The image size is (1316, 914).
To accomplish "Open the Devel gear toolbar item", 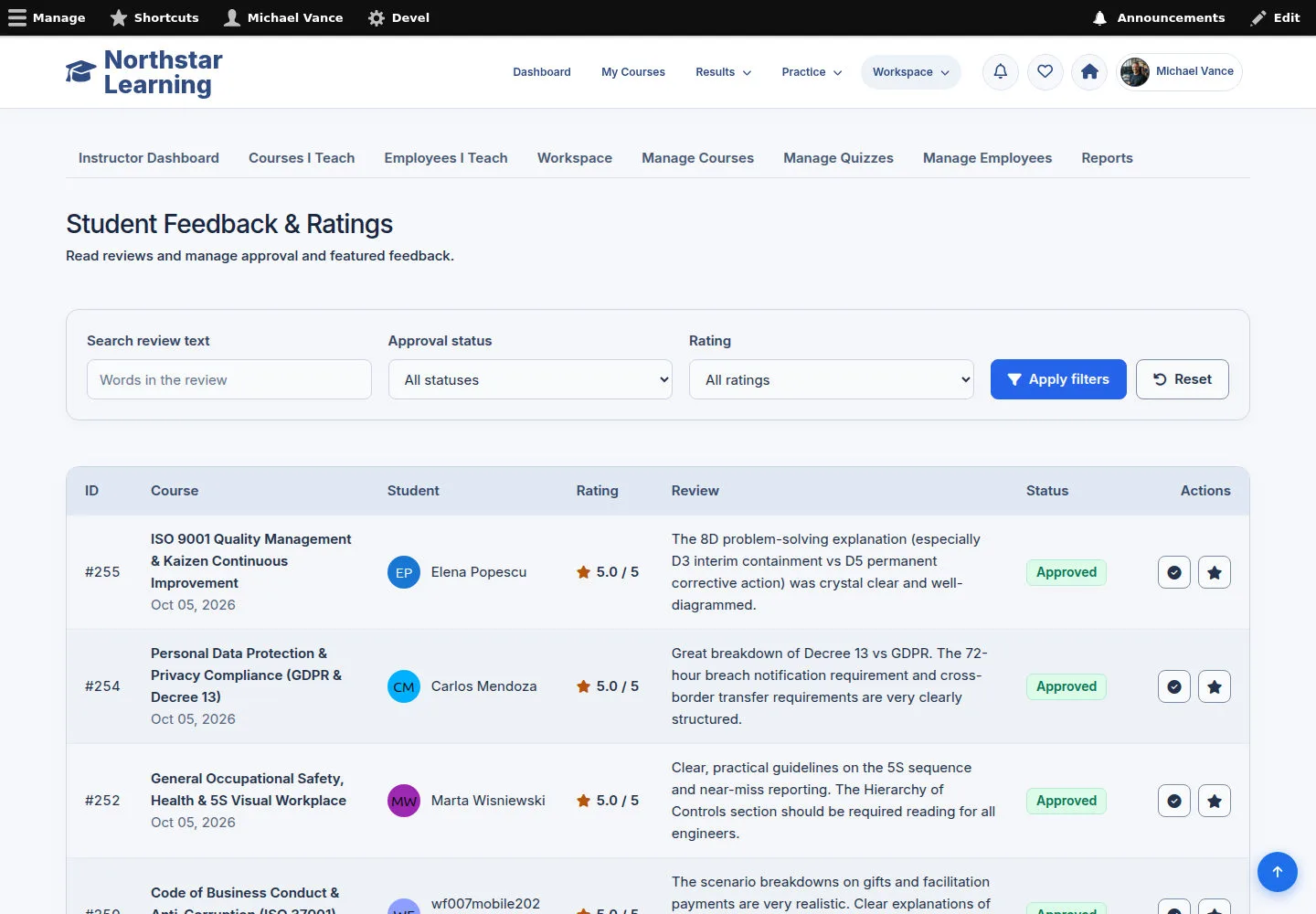I will (x=398, y=17).
